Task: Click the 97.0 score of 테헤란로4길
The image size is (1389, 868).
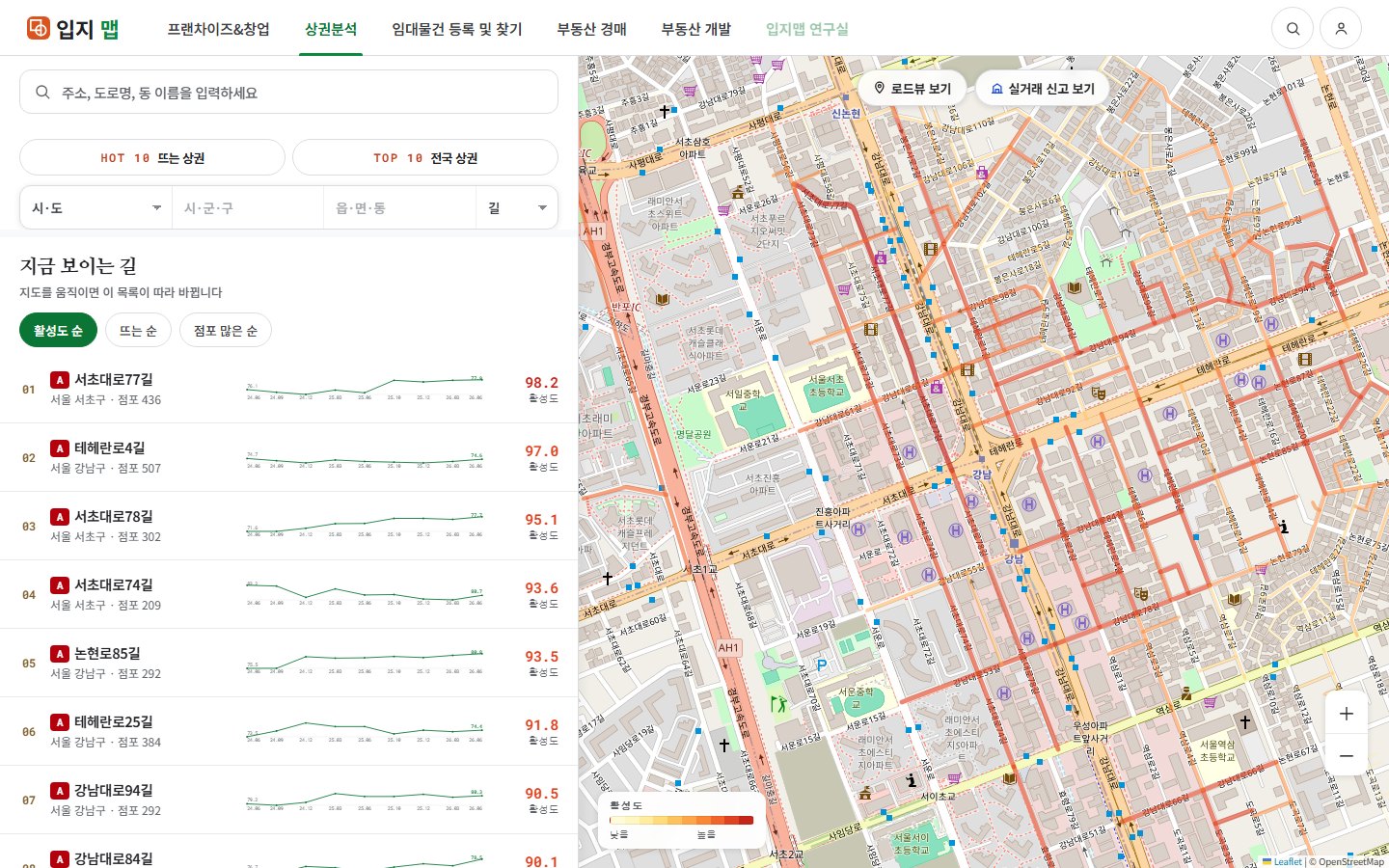Action: tap(541, 450)
